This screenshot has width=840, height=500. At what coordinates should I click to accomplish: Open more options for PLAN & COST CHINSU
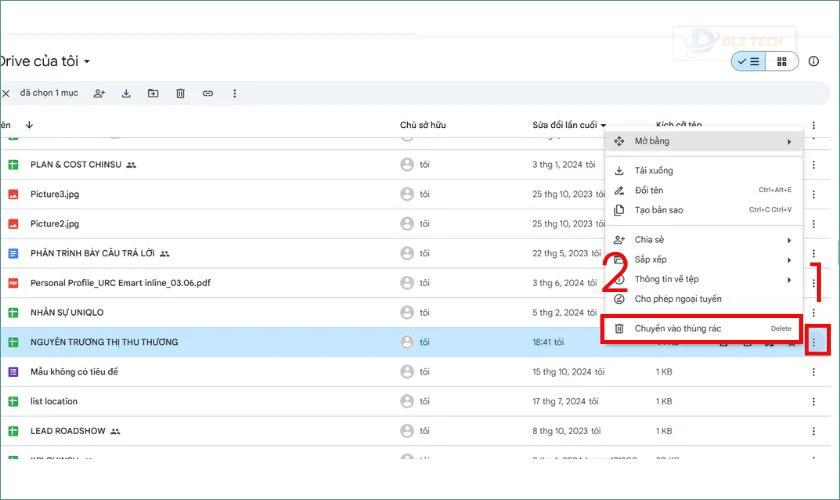813,165
